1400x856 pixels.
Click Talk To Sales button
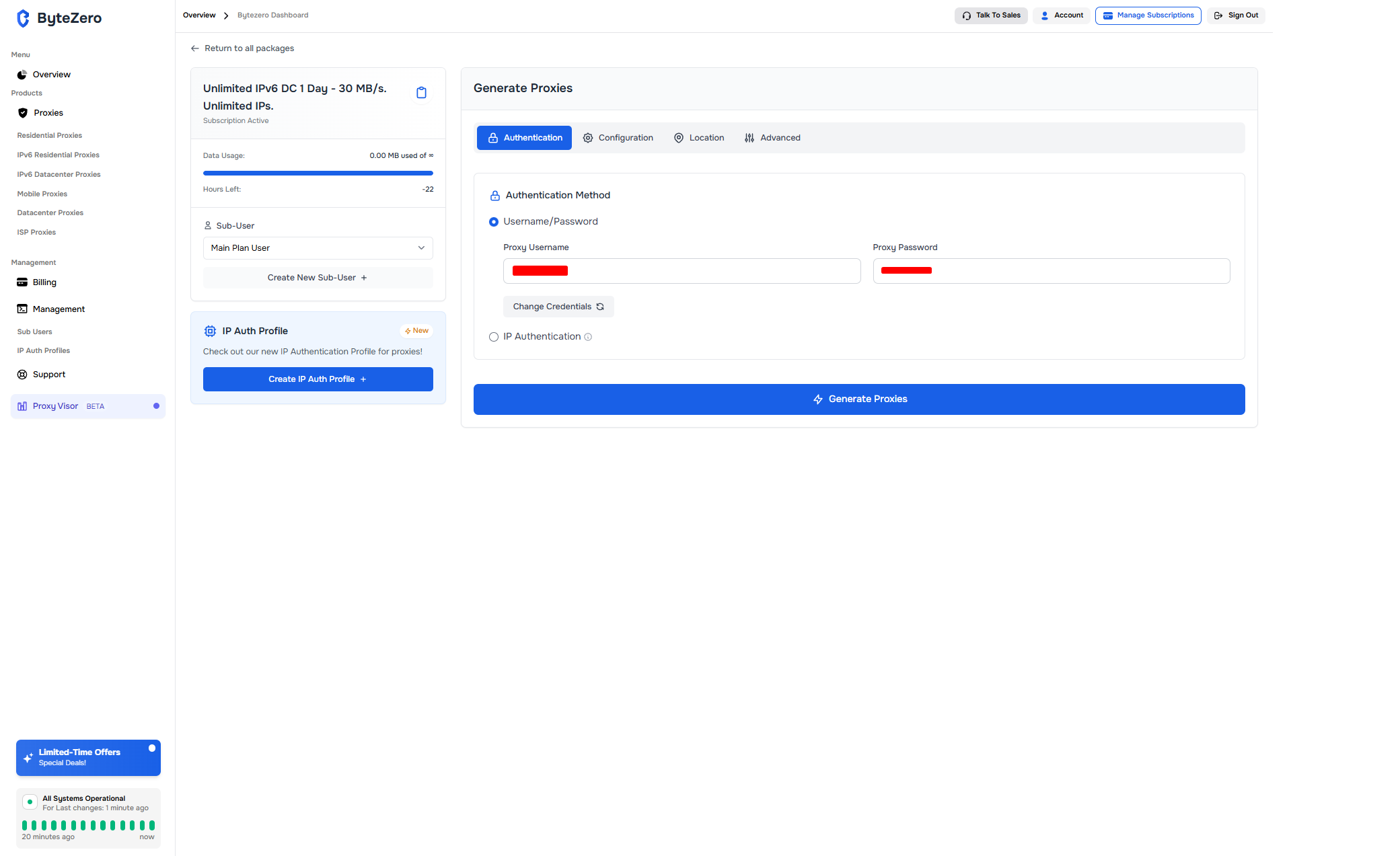point(991,15)
